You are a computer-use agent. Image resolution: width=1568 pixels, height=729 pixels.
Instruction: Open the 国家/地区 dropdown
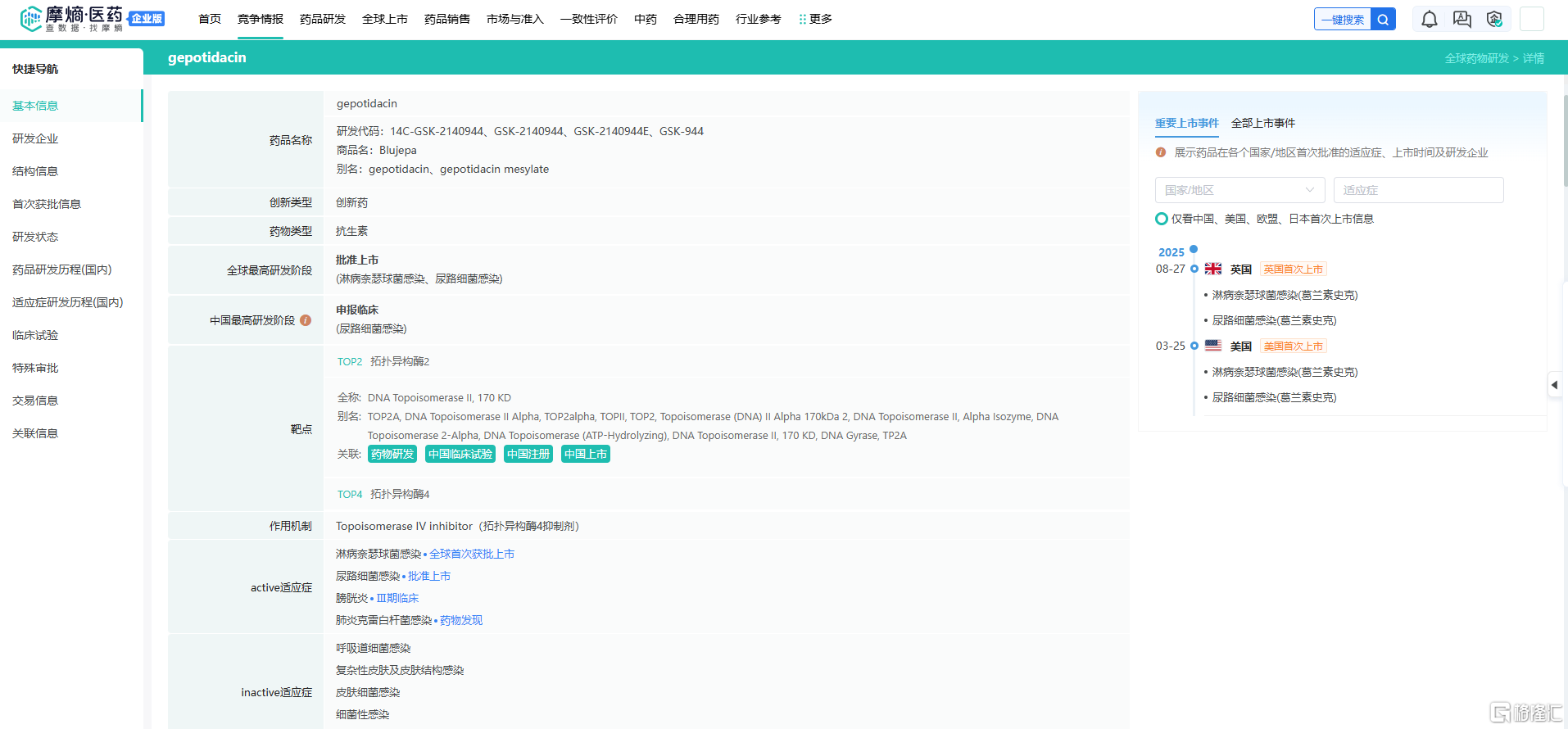tap(1239, 190)
